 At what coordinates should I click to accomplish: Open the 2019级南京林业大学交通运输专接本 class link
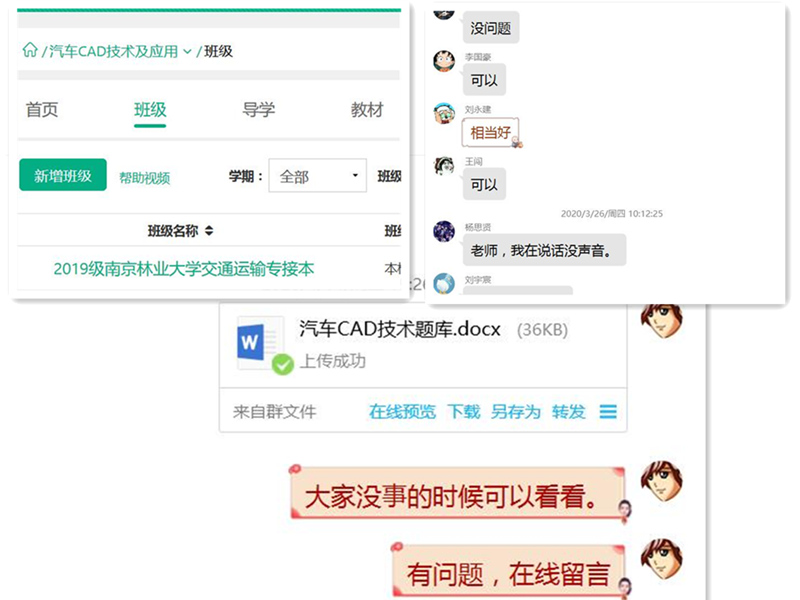184,269
